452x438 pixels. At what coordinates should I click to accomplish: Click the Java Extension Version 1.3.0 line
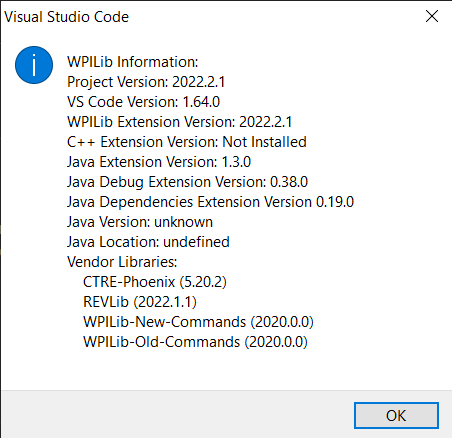159,162
